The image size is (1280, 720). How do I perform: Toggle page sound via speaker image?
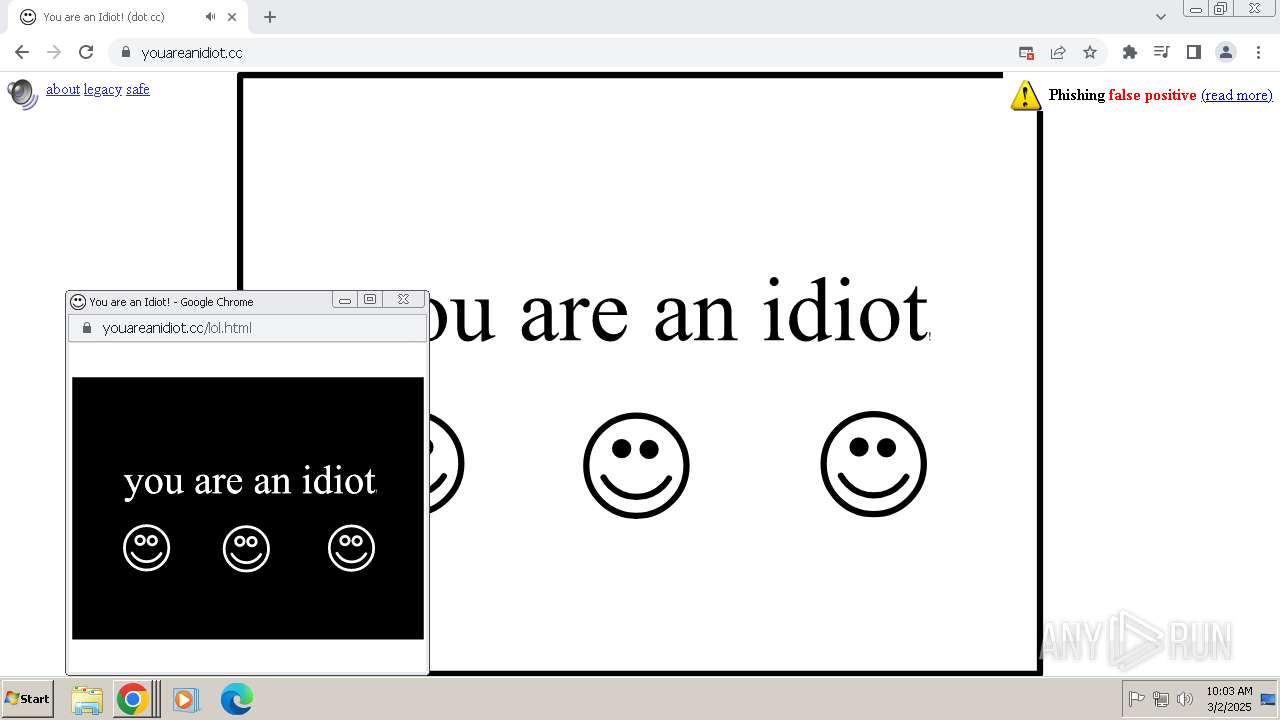(22, 93)
